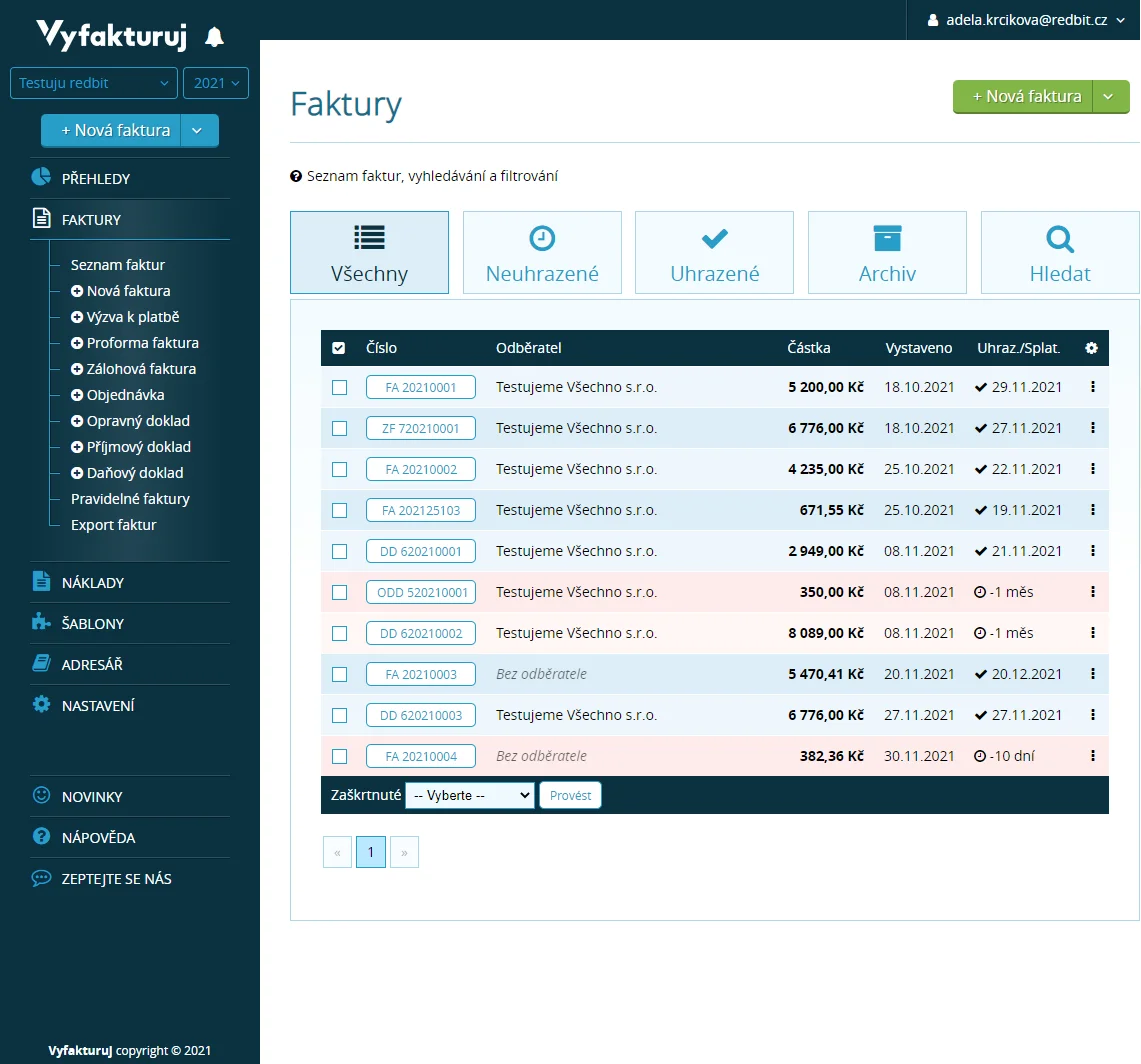
Task: Go to pagination page 1
Action: (x=371, y=852)
